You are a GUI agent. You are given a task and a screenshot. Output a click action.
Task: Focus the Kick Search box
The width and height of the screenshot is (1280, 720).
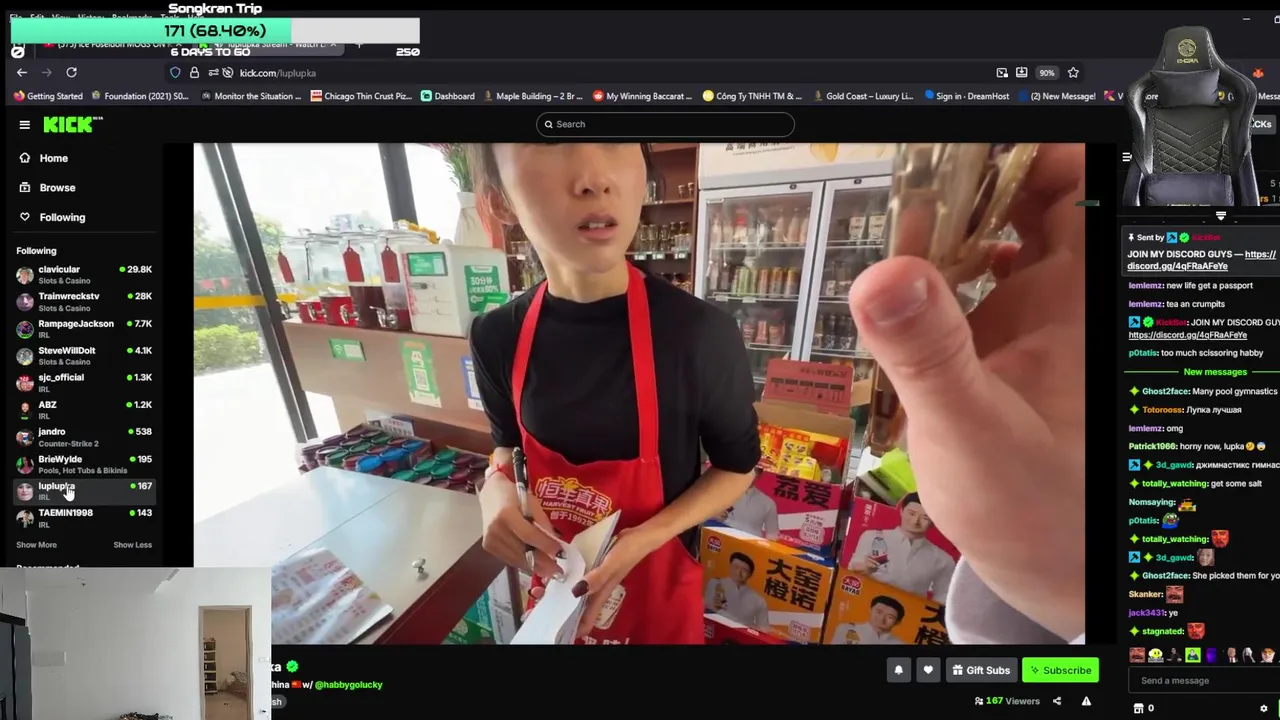click(x=665, y=124)
